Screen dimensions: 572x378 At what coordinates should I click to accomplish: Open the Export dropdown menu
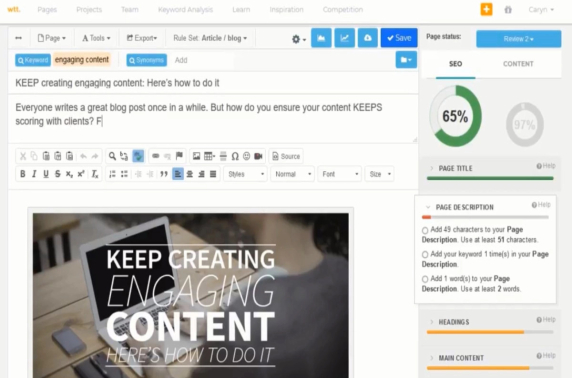pos(142,38)
